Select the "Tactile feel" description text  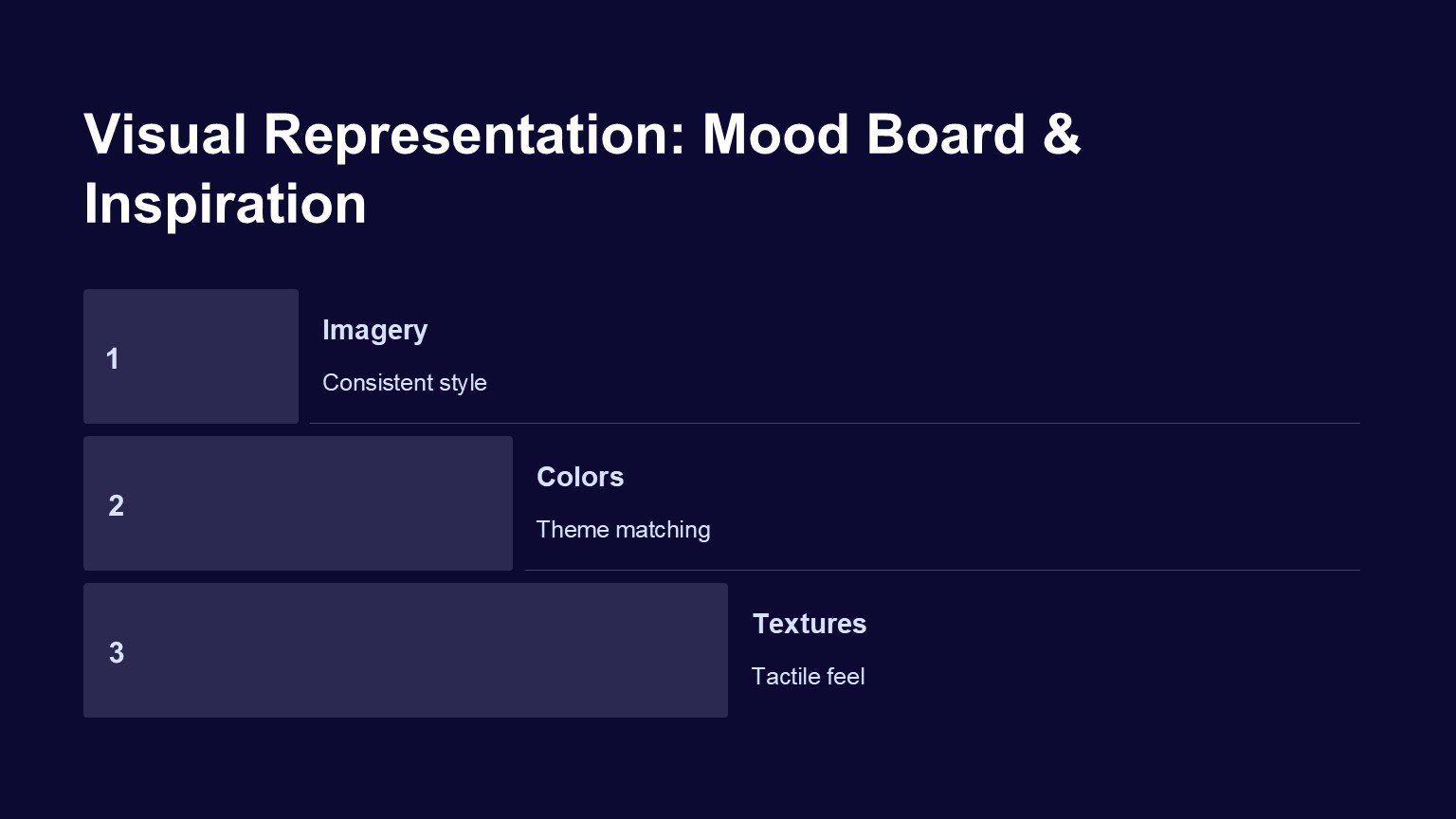(808, 677)
